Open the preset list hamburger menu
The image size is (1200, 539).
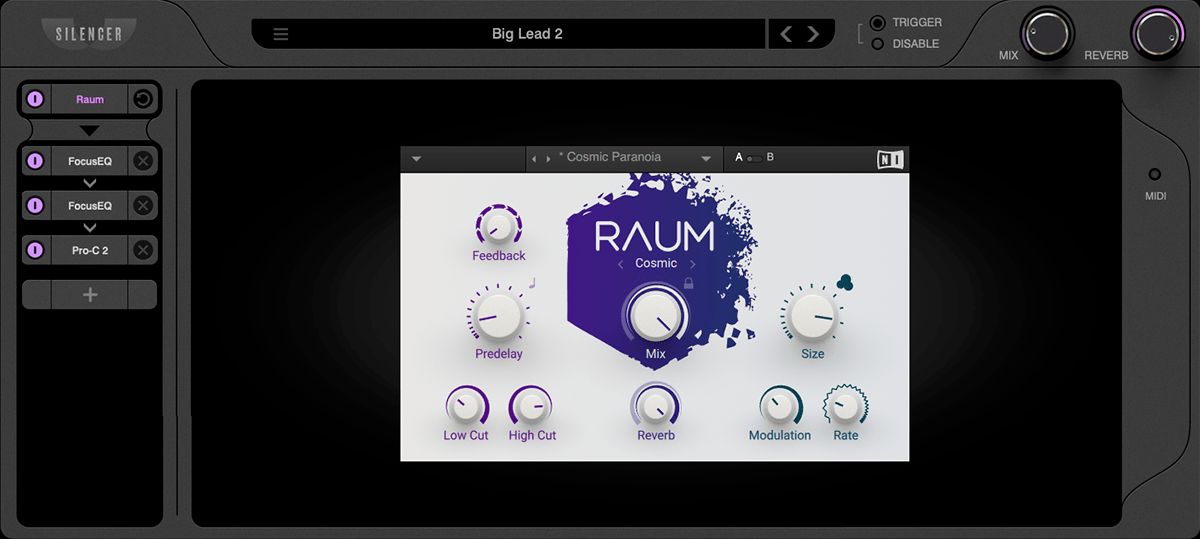pyautogui.click(x=281, y=34)
